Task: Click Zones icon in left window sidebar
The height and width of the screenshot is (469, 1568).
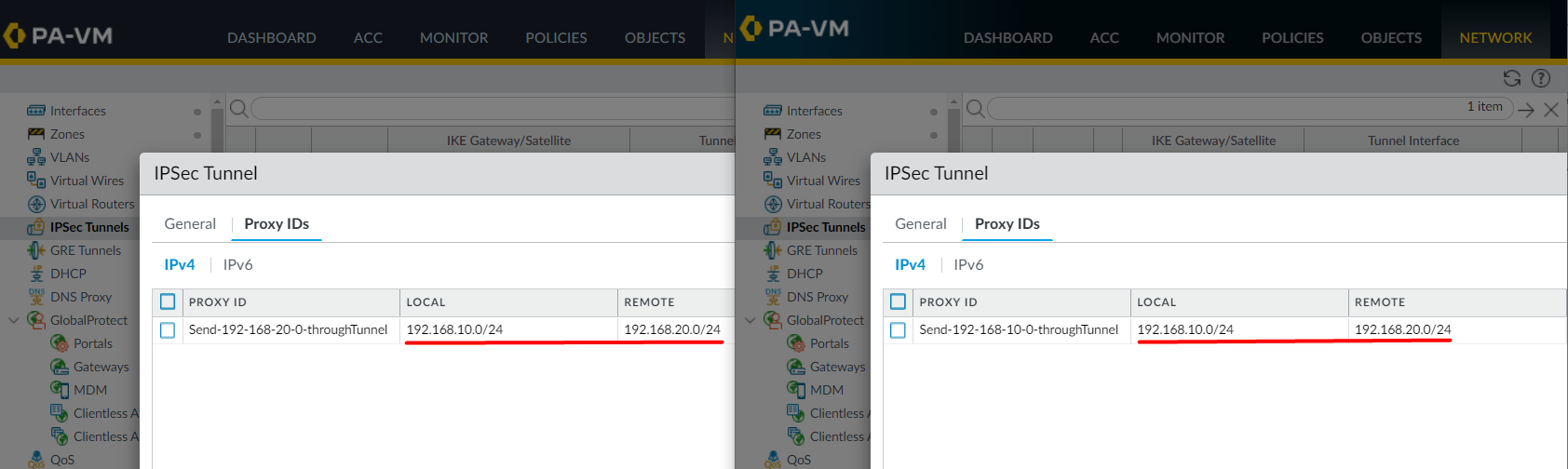Action: pyautogui.click(x=36, y=134)
